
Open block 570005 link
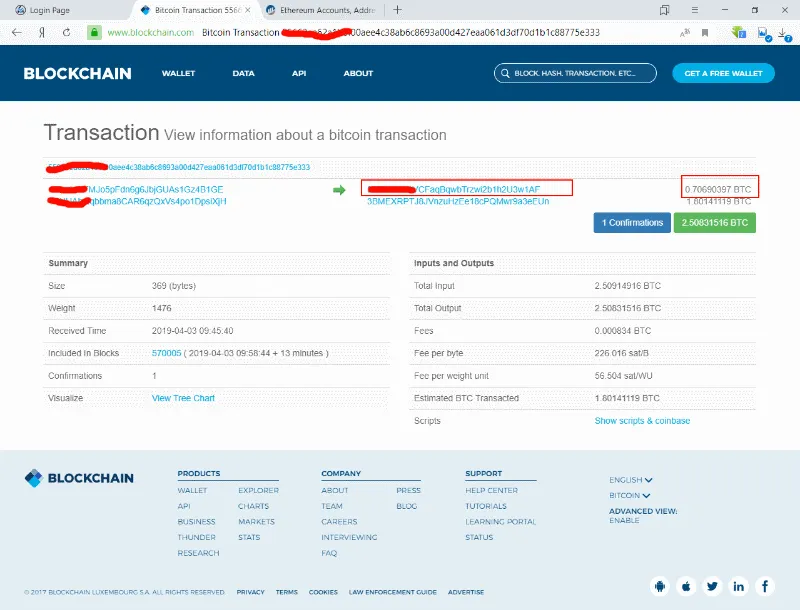pos(166,353)
